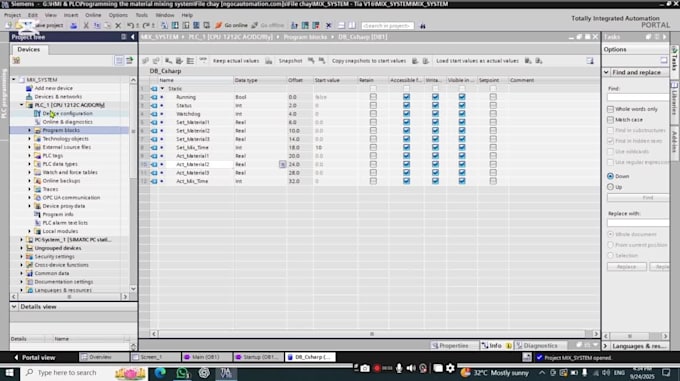Switch to Main (OB1) editor tab
Viewport: 680px width, 381px height.
pos(206,357)
